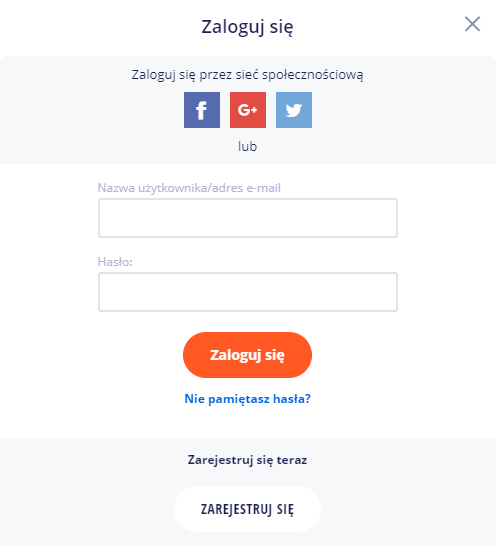Focus the username/e-mail input field
The width and height of the screenshot is (496, 546).
click(248, 218)
